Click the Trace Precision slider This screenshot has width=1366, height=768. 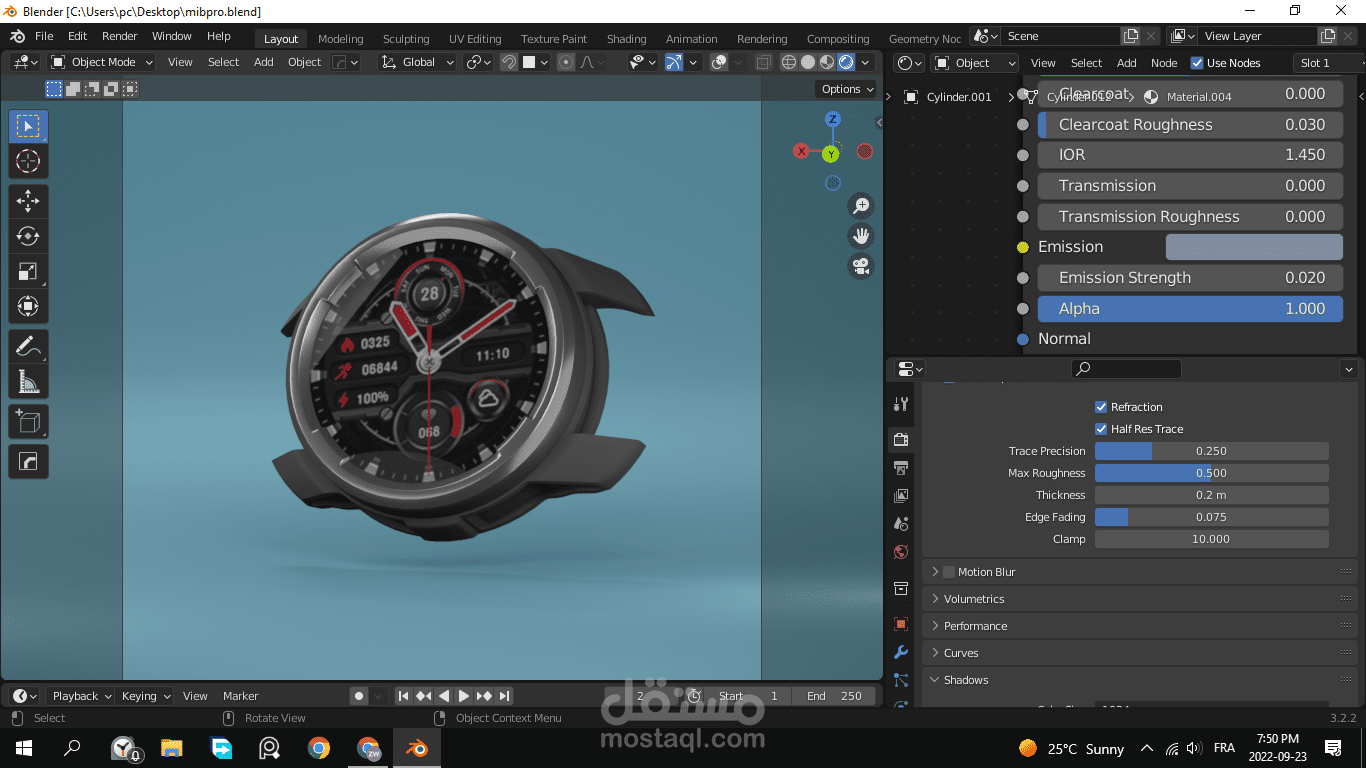tap(1212, 451)
